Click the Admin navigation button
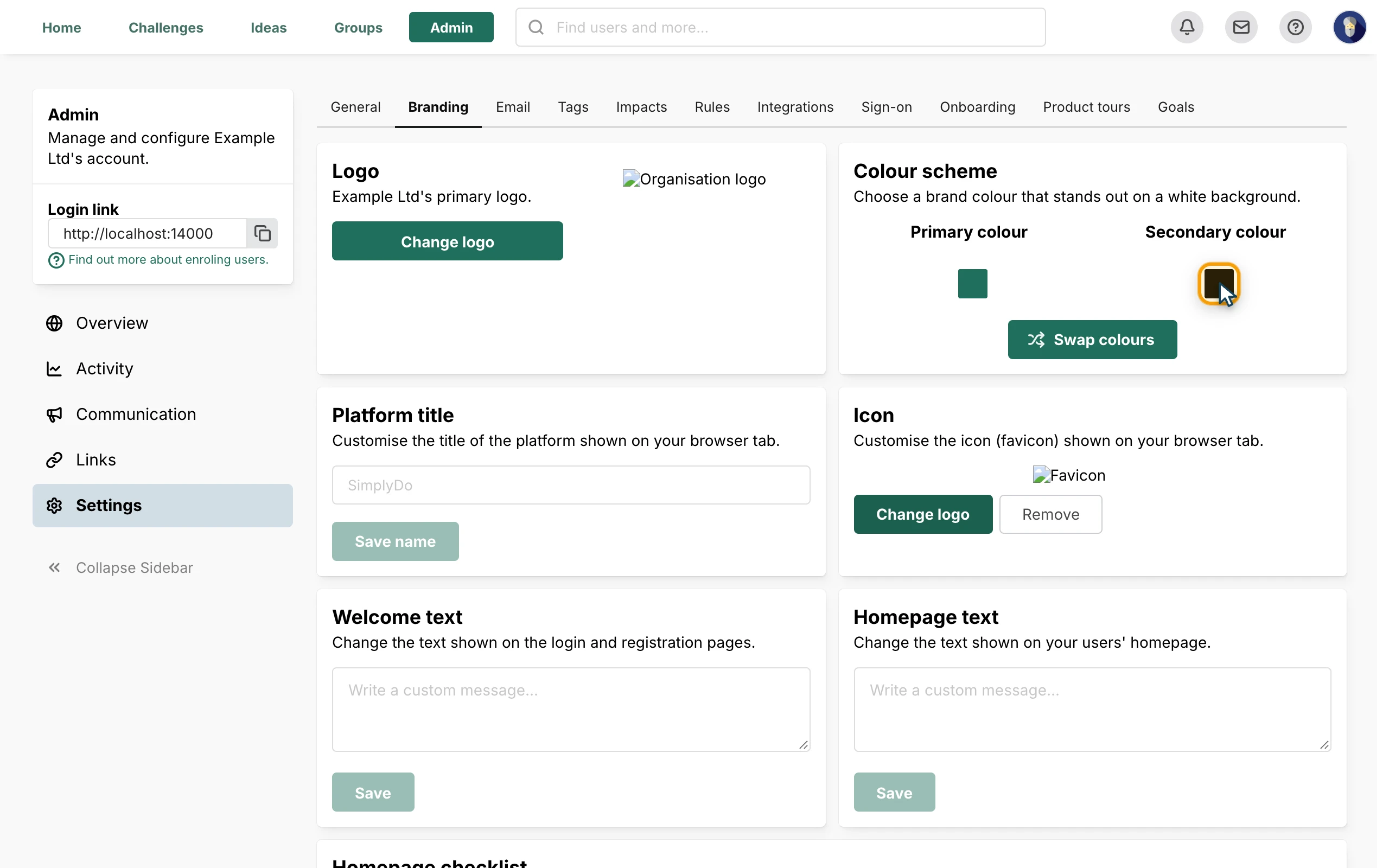The height and width of the screenshot is (868, 1389). click(x=451, y=27)
